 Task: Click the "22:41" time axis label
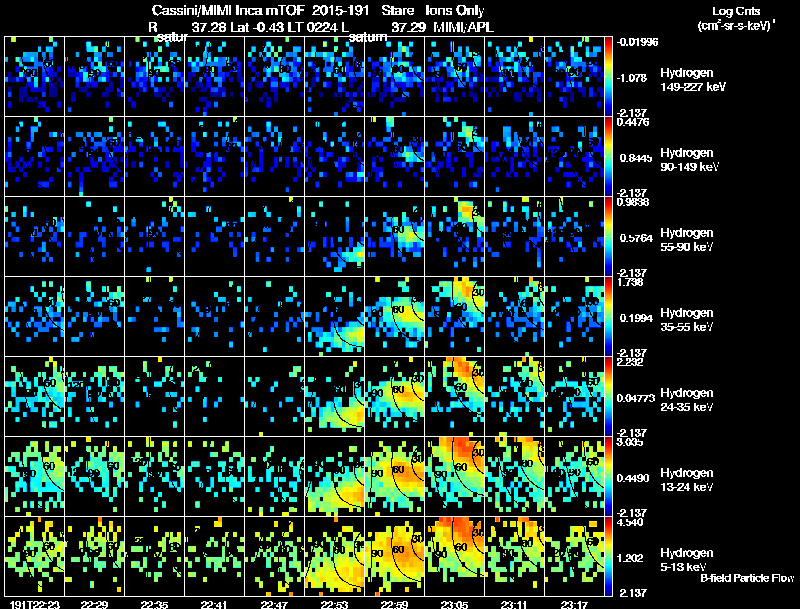pos(214,605)
